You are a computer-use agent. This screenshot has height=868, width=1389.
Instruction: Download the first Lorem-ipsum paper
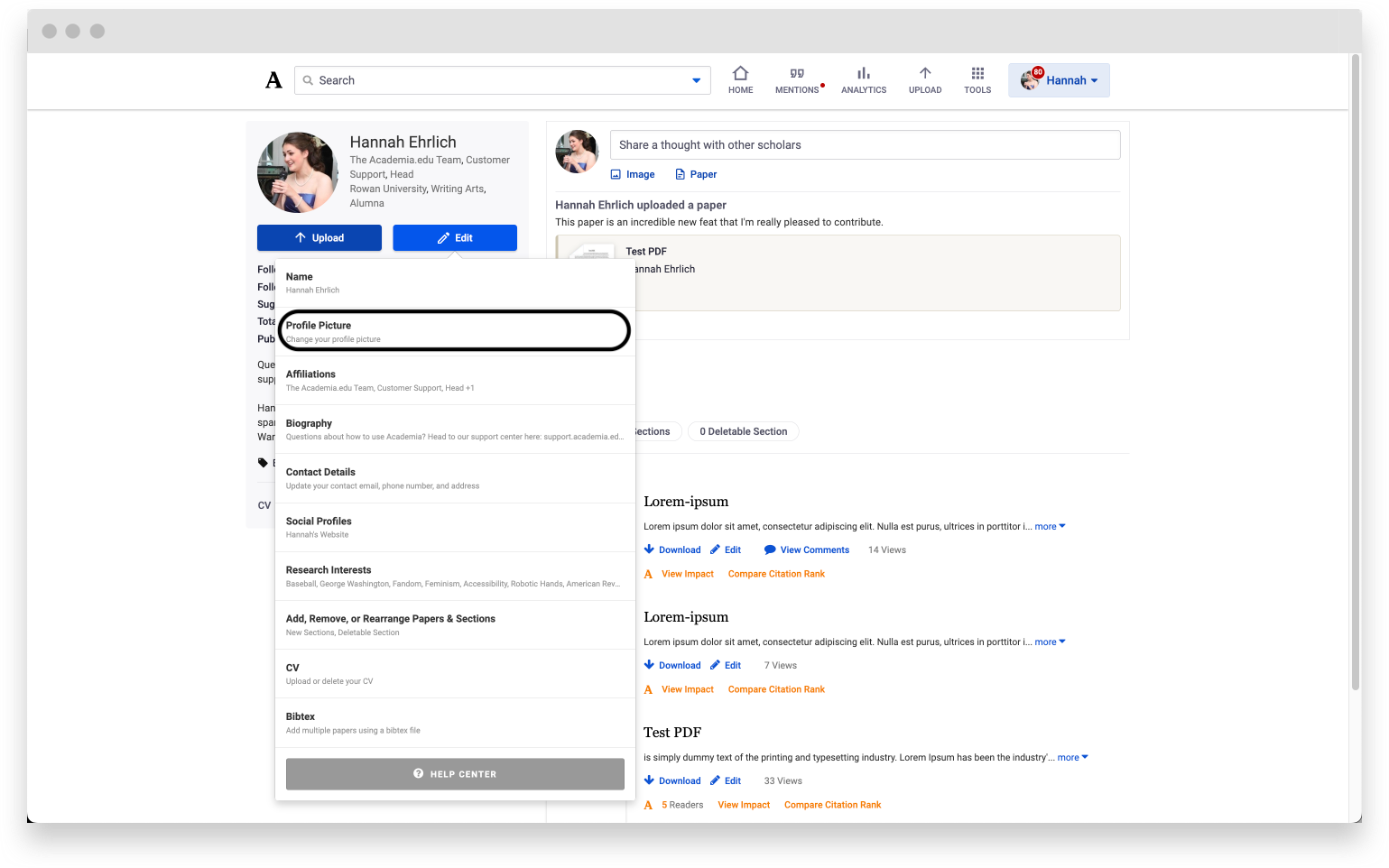point(671,549)
